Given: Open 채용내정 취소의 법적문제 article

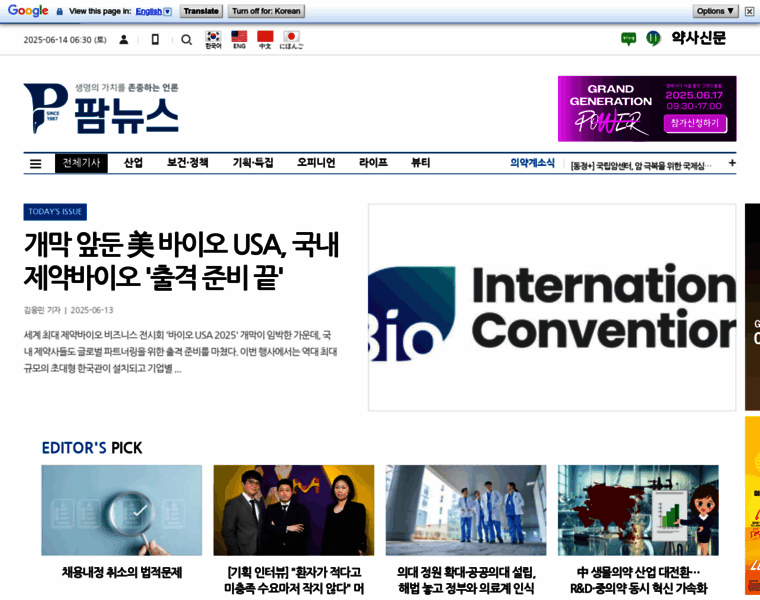Looking at the screenshot, I should pos(122,573).
